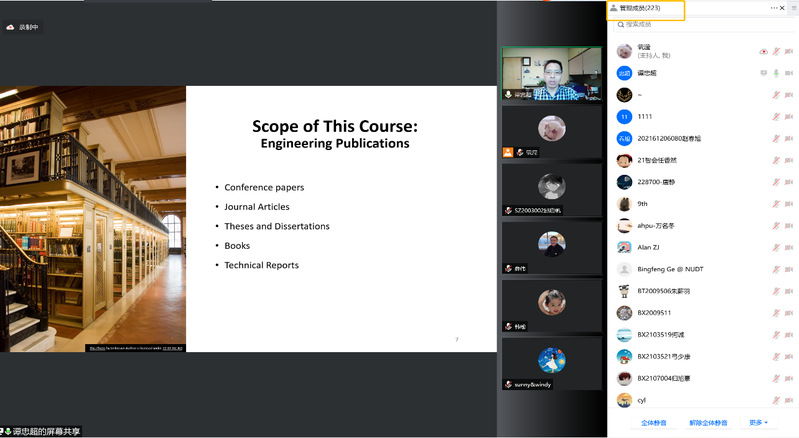Click the eye icon on the host's row
799x438 pixels.
click(x=763, y=51)
